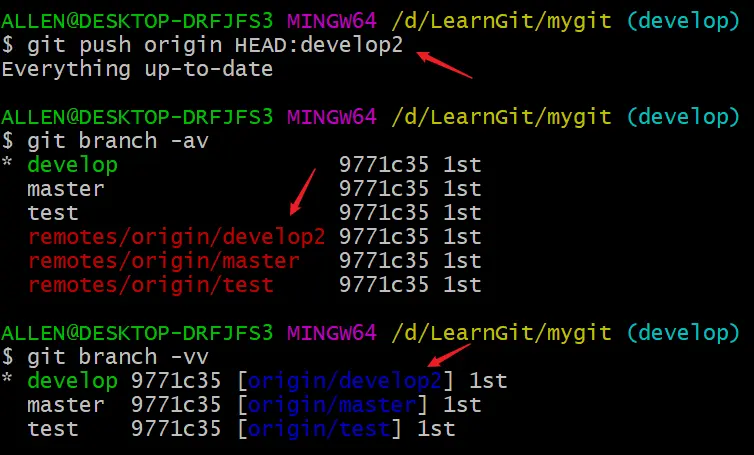Select '1st' message after [origin/develop2]
The image size is (754, 455).
[488, 381]
